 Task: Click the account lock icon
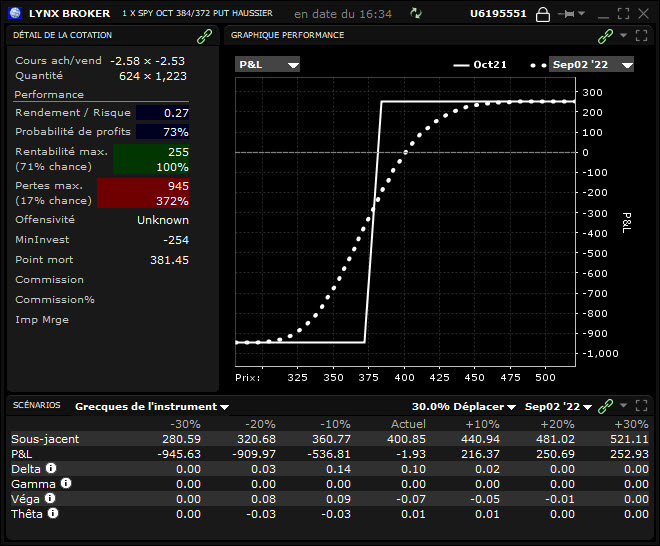(543, 14)
